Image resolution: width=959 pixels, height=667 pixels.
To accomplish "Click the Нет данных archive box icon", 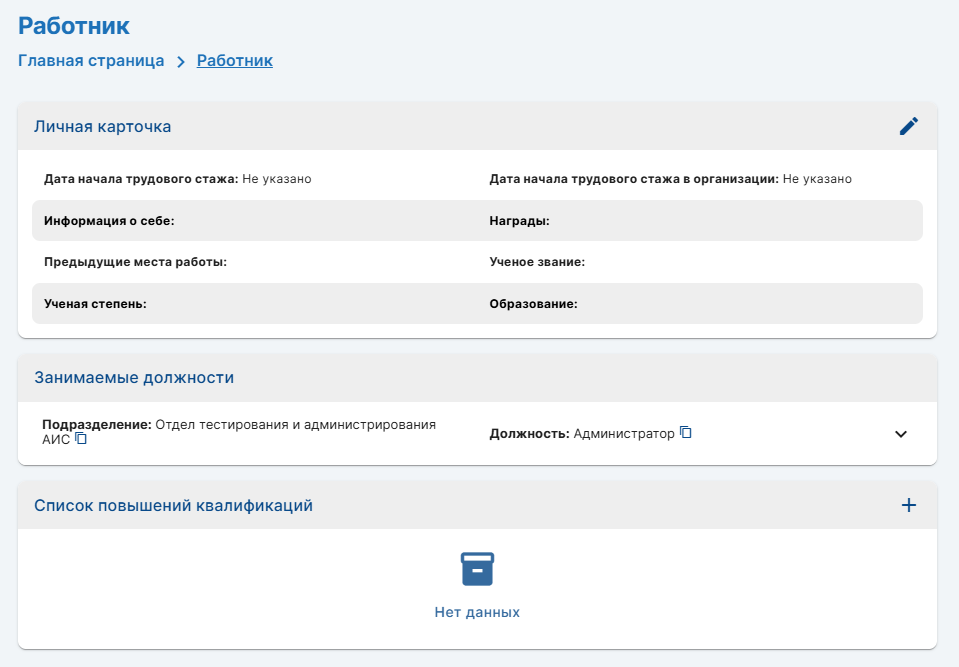I will (477, 569).
